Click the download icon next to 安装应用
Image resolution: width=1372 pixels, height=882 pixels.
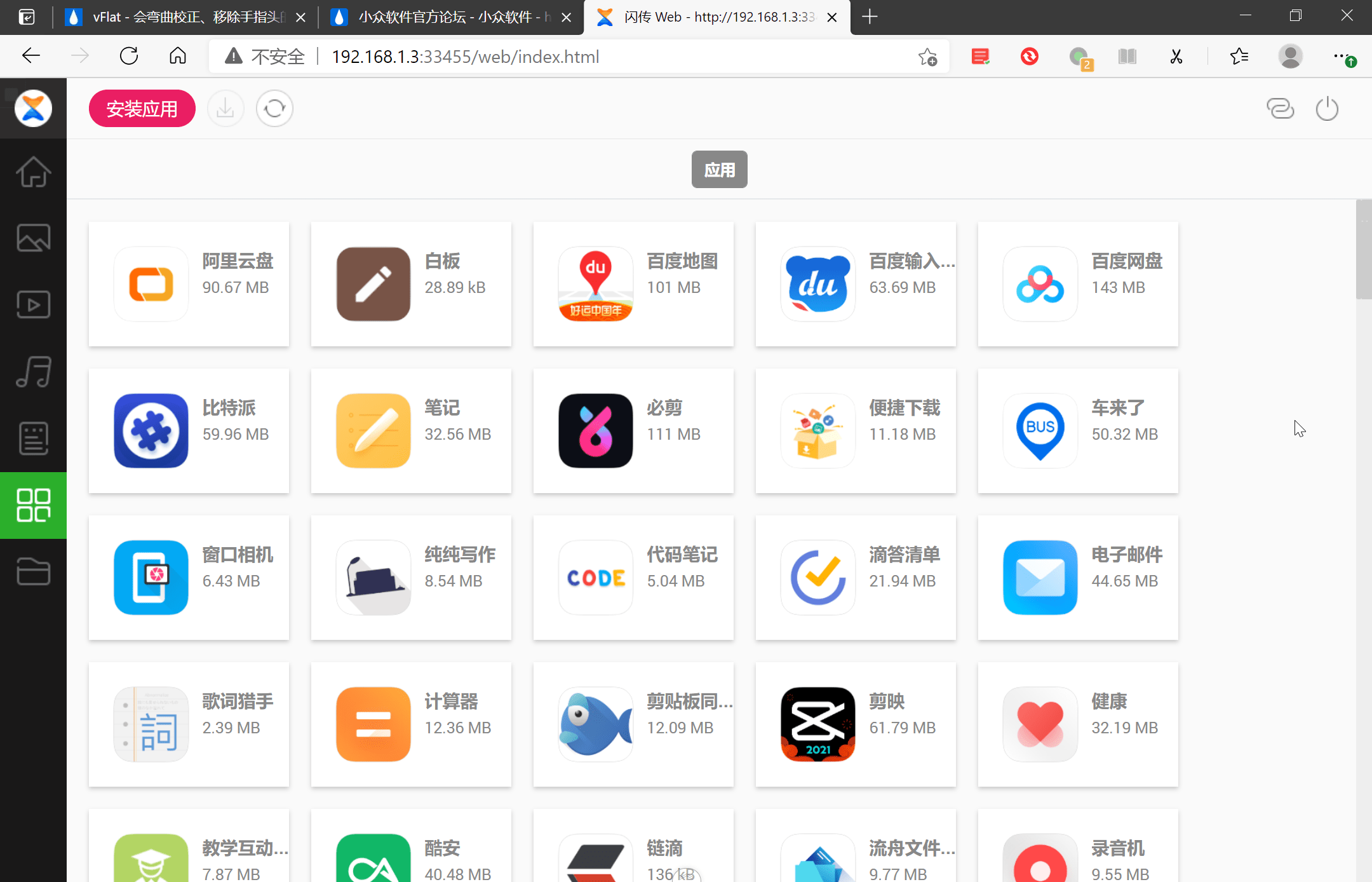pos(225,109)
